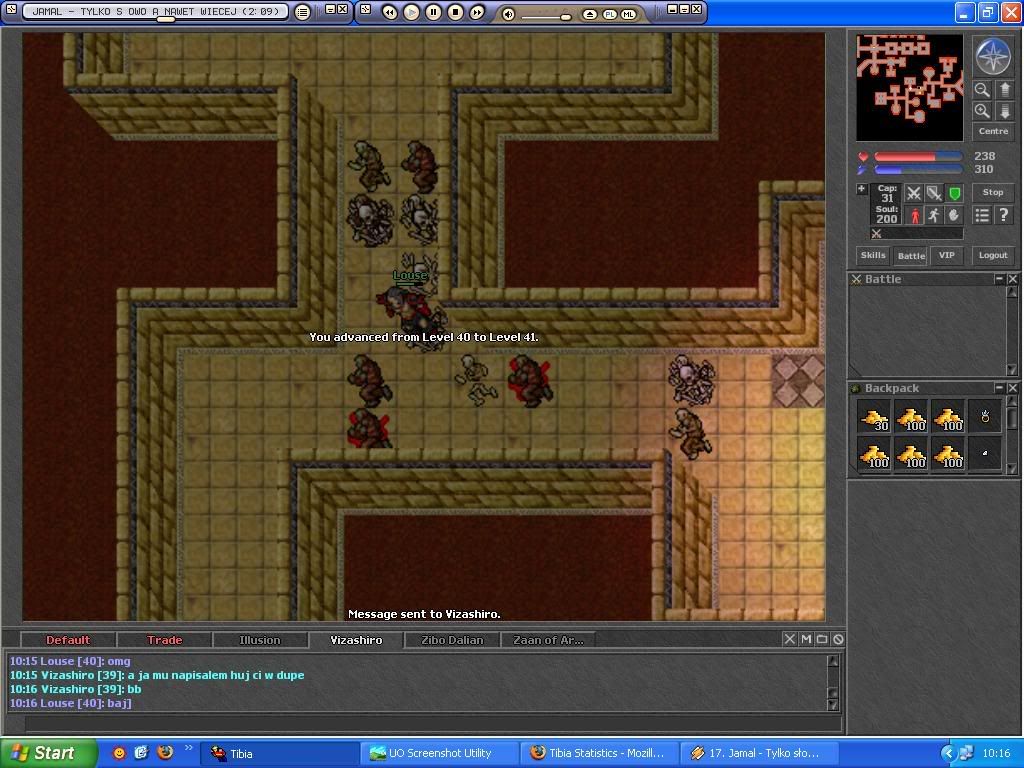The height and width of the screenshot is (768, 1024).
Task: Open the options list icon
Action: pos(982,215)
